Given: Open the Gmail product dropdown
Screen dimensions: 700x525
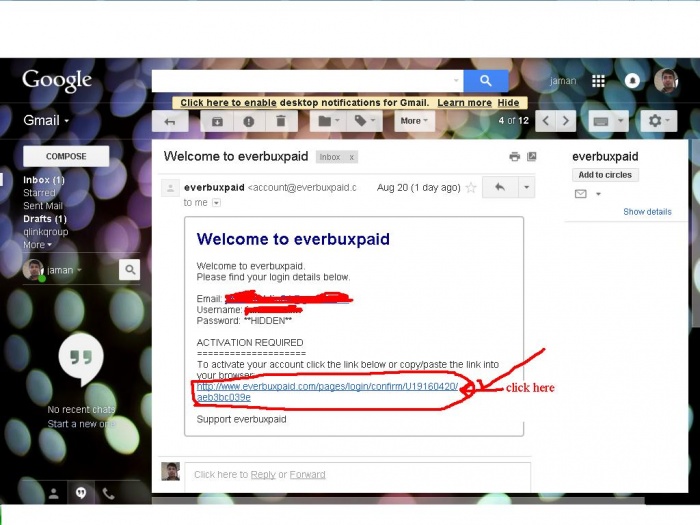Looking at the screenshot, I should click(x=46, y=121).
